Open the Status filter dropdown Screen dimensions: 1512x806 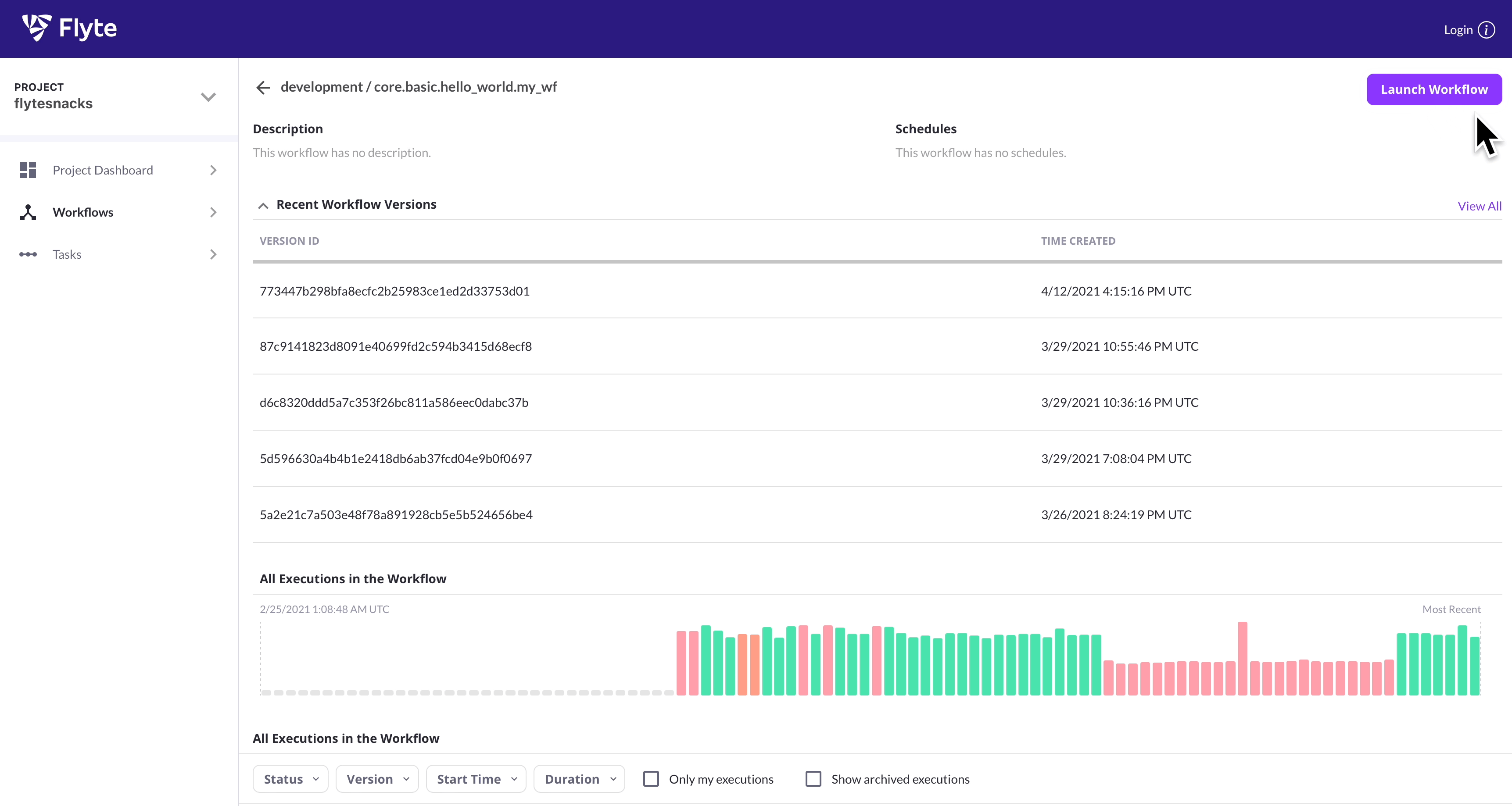[x=290, y=779]
